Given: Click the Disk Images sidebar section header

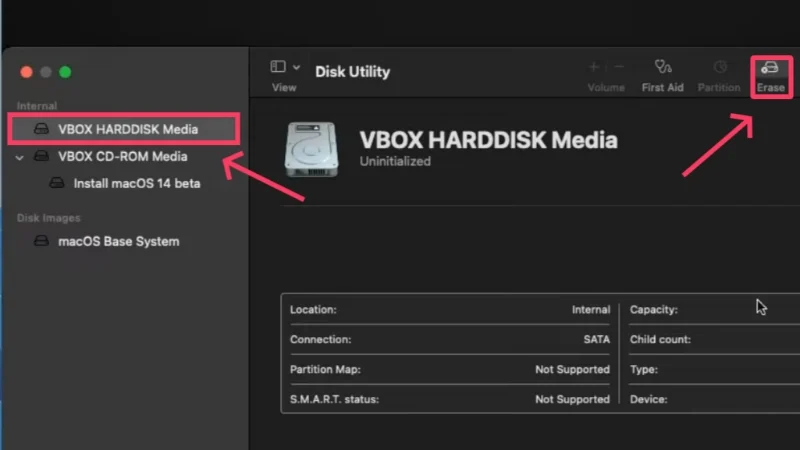Looking at the screenshot, I should [x=48, y=218].
